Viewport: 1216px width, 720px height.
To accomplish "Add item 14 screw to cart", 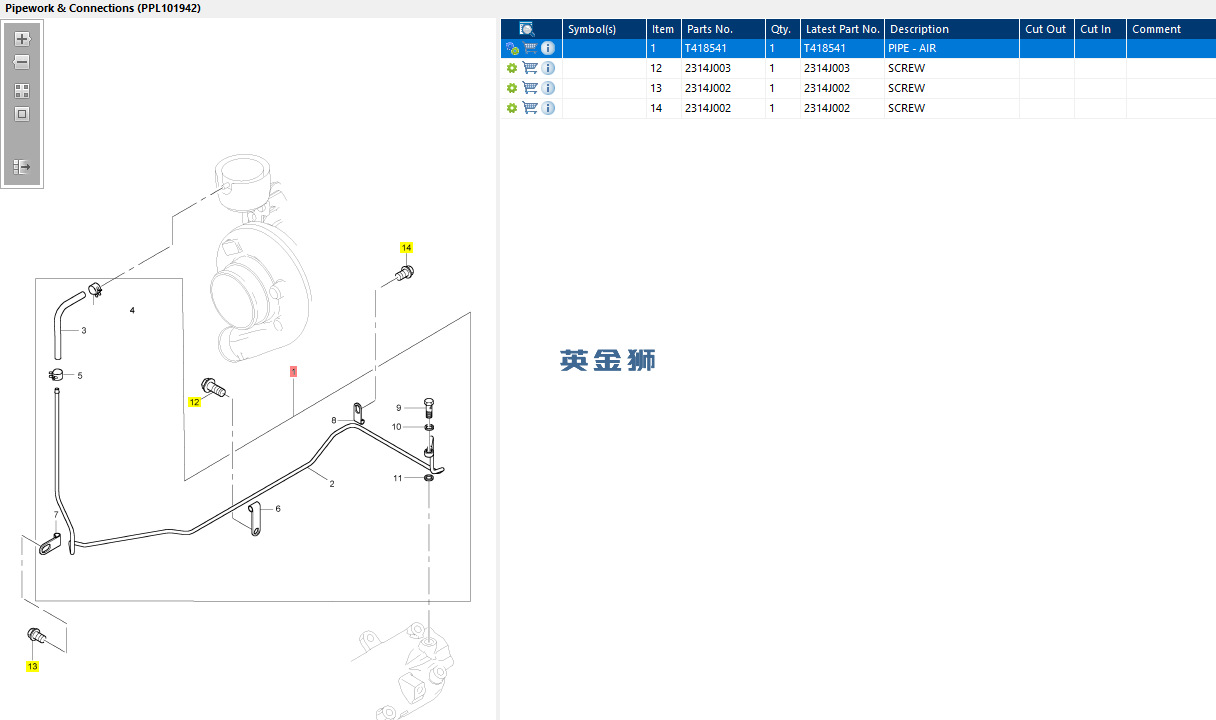I will click(530, 108).
